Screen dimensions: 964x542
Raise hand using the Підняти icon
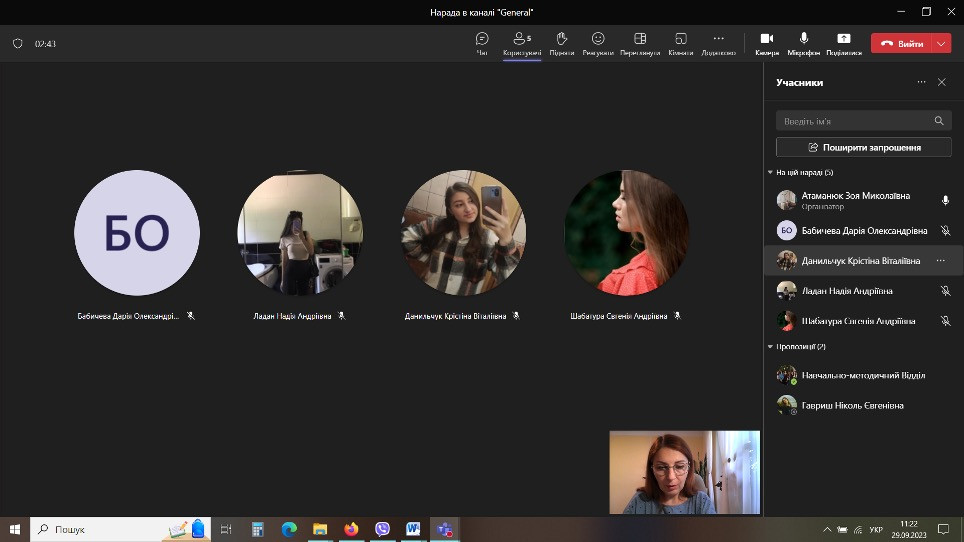[x=562, y=39]
